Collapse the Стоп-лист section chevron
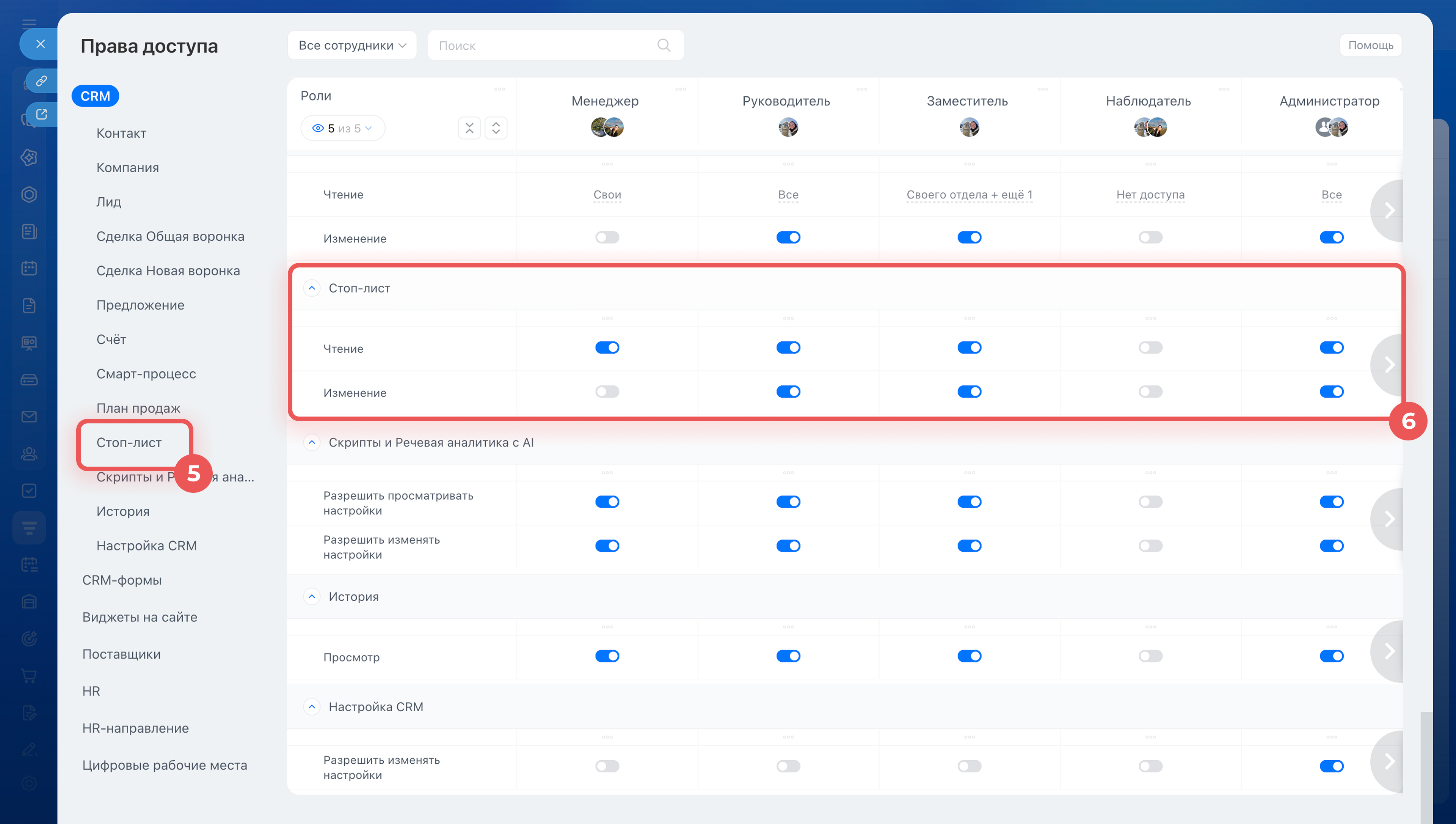This screenshot has width=1456, height=824. tap(312, 288)
